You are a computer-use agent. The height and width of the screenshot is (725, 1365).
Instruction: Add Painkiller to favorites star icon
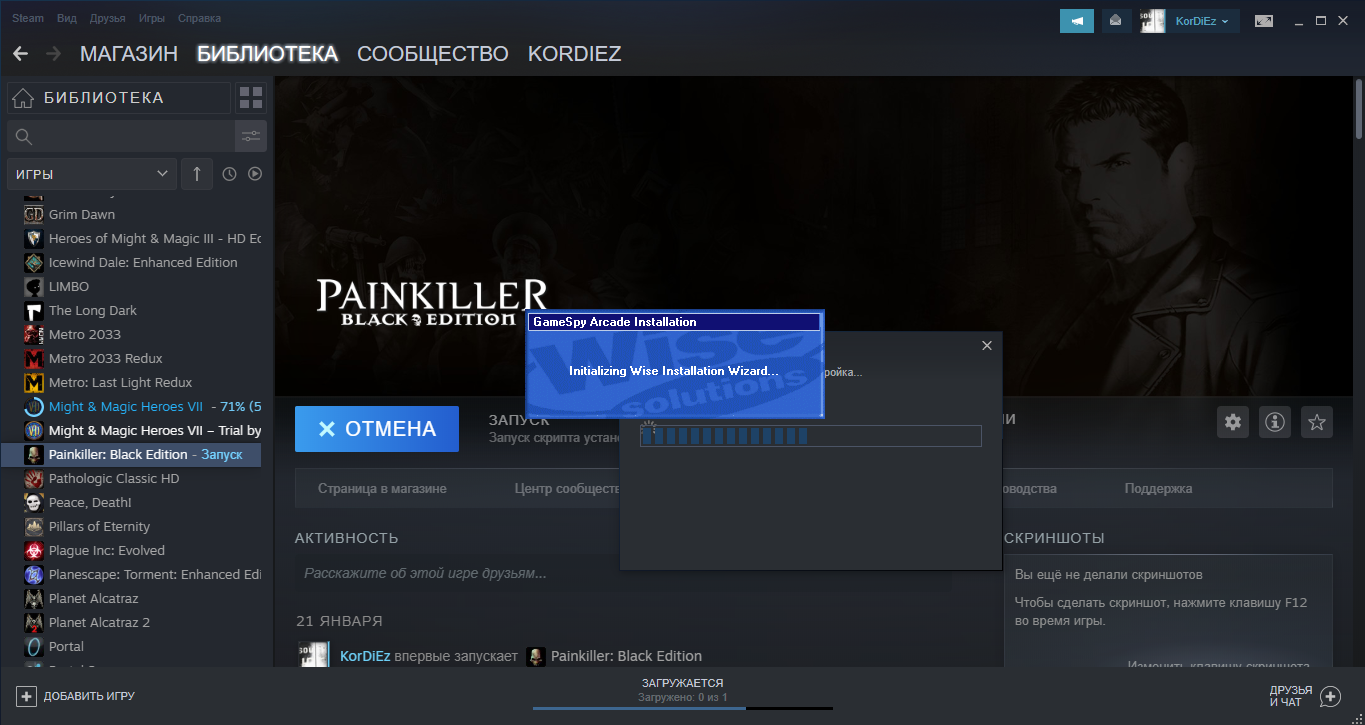tap(1317, 422)
